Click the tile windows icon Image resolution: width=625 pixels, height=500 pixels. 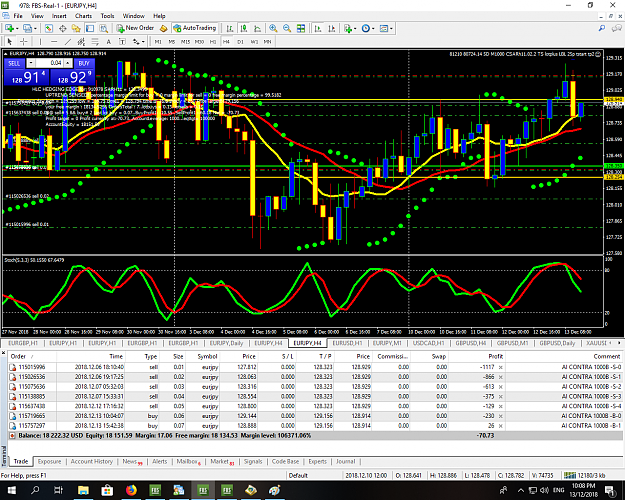301,28
